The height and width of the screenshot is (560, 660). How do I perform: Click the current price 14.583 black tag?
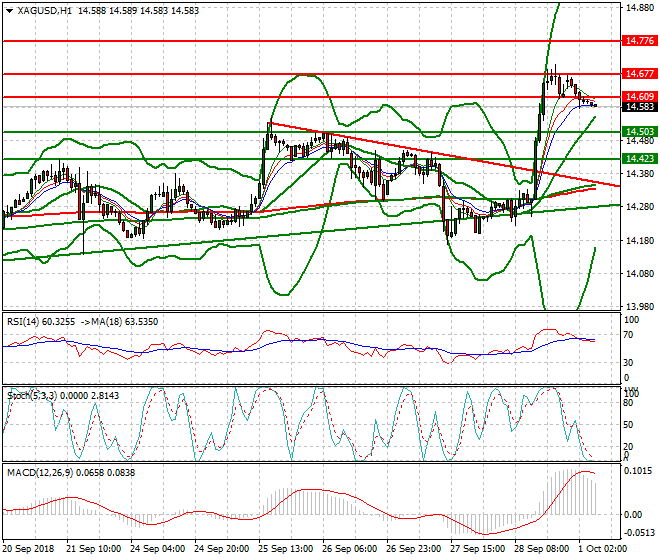click(638, 107)
